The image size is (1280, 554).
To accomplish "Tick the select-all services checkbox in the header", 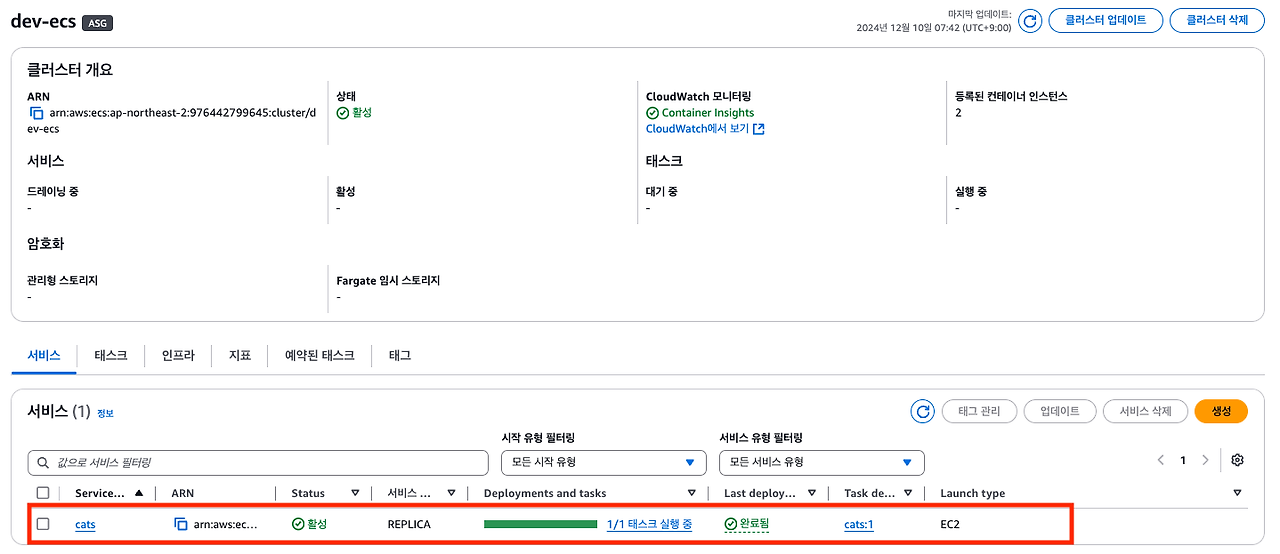I will pyautogui.click(x=43, y=493).
